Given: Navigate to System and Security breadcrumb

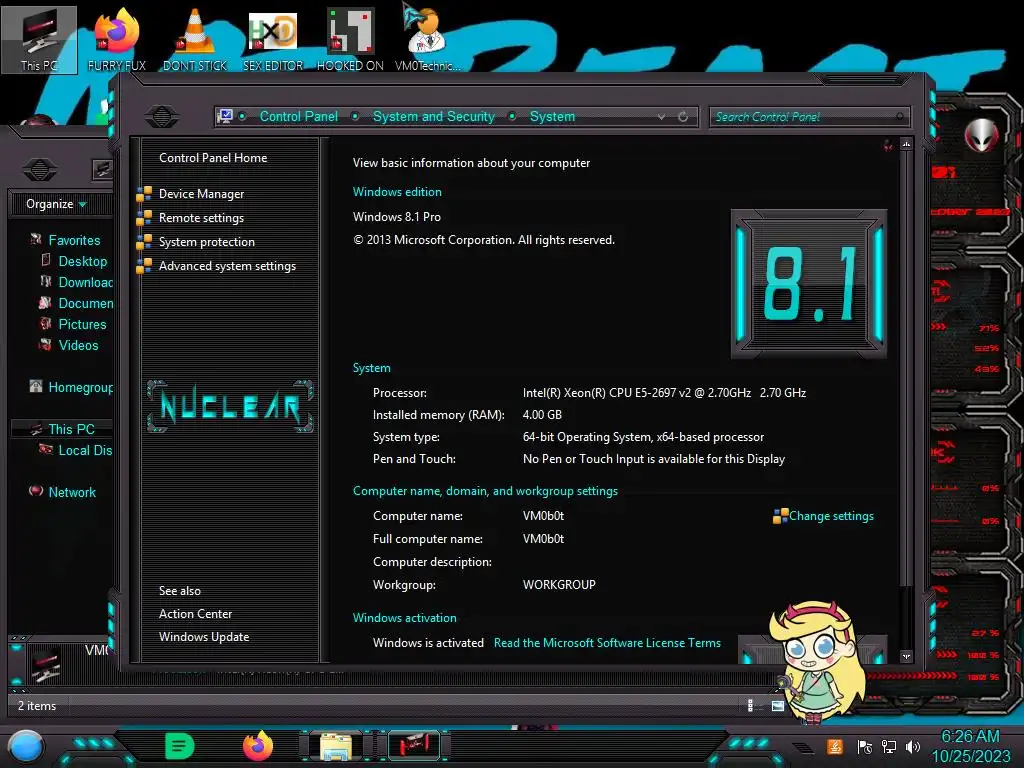Looking at the screenshot, I should 434,116.
